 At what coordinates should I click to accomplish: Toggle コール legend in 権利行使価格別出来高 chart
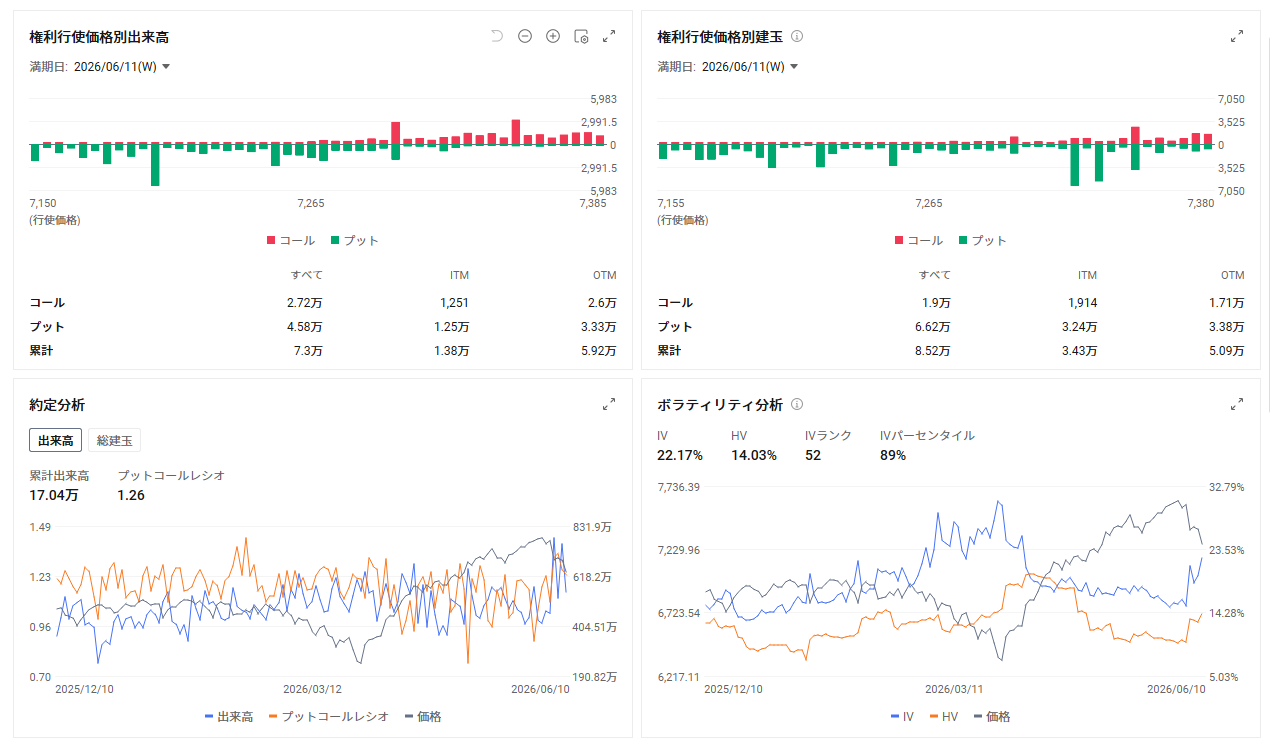tap(290, 240)
